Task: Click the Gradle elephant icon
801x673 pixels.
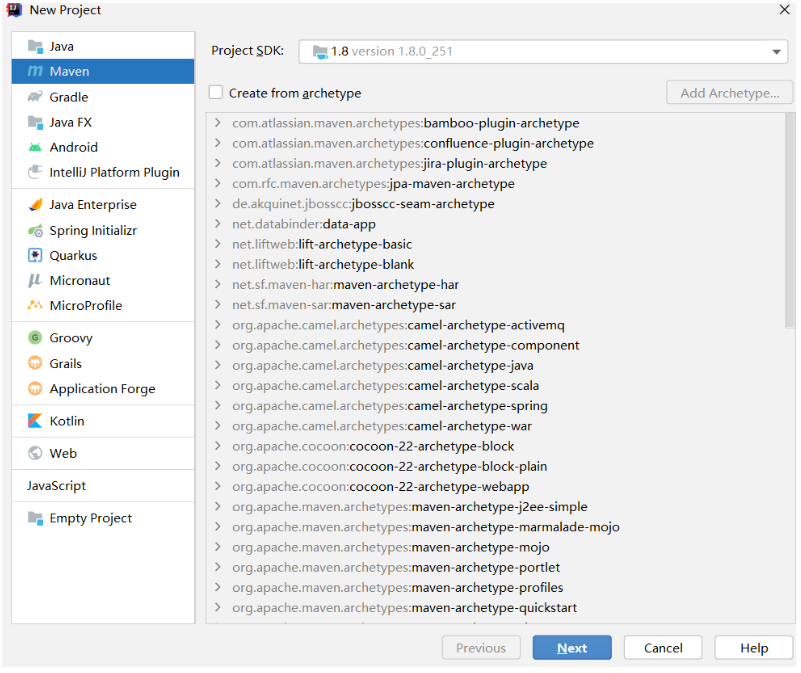Action: [35, 97]
